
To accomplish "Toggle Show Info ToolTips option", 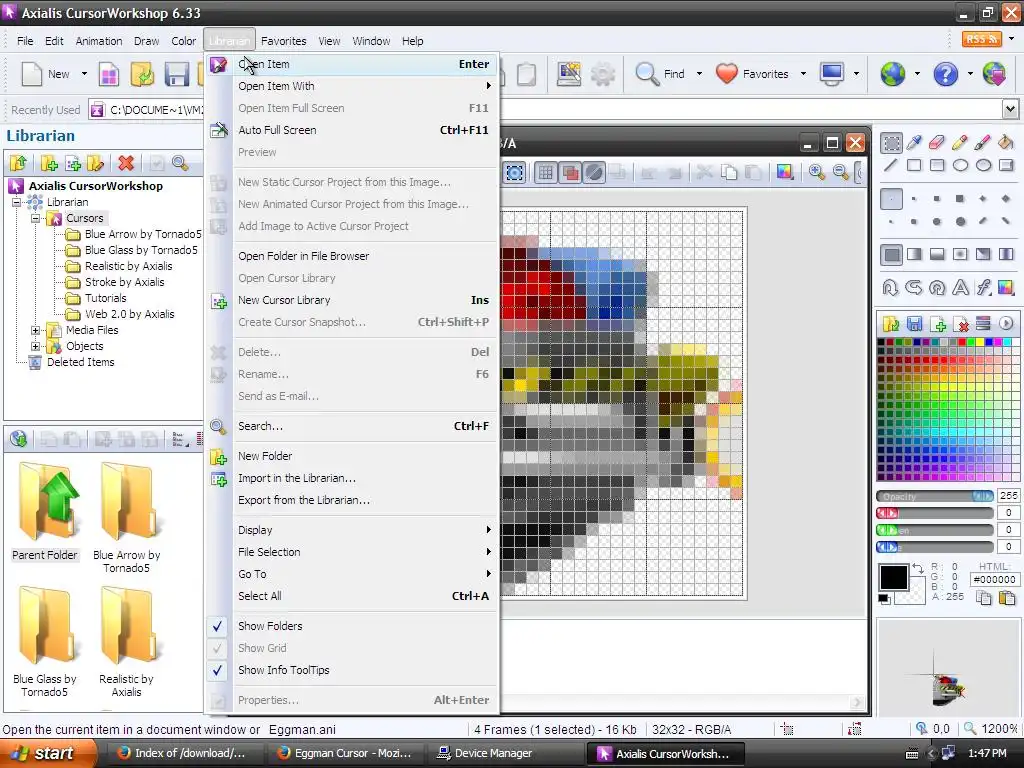I will click(352, 670).
